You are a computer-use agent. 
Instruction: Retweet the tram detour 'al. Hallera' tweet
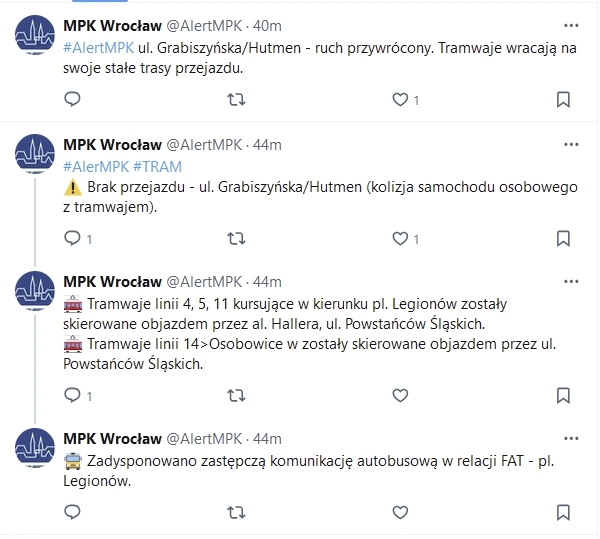tap(236, 395)
